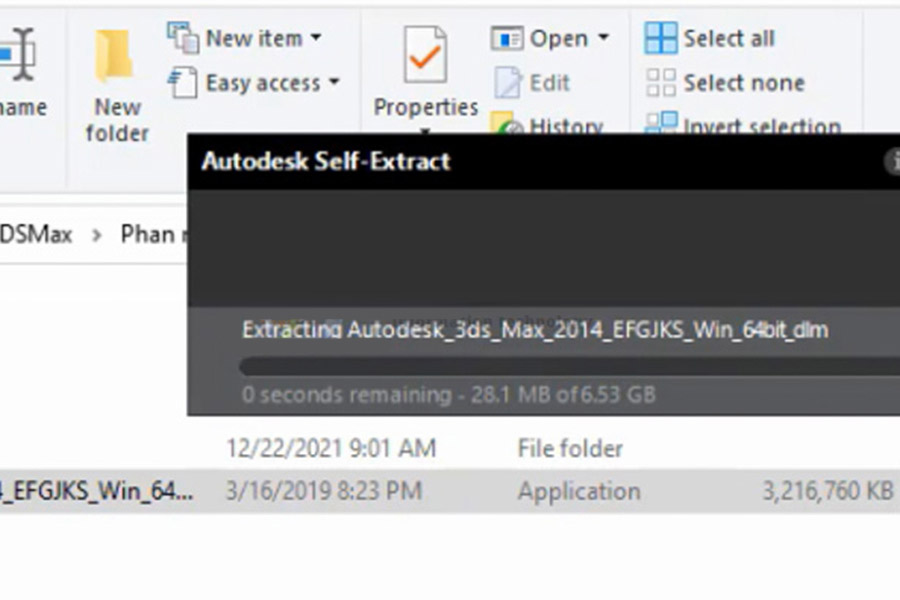This screenshot has height=600, width=900.
Task: Click the extraction progress bar
Action: pyautogui.click(x=569, y=366)
